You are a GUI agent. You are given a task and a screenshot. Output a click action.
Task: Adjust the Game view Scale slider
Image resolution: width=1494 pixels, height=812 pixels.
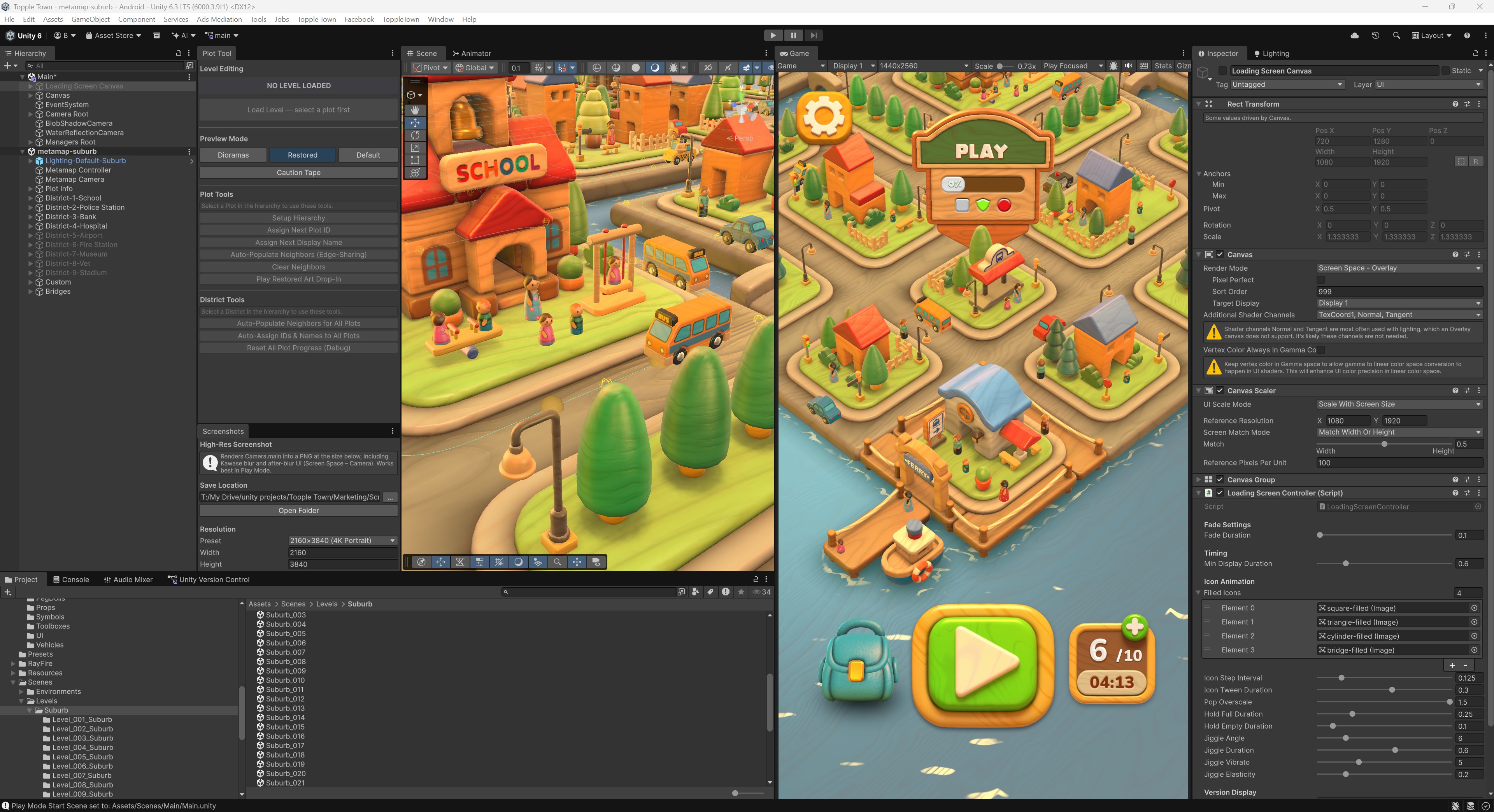tap(1005, 66)
